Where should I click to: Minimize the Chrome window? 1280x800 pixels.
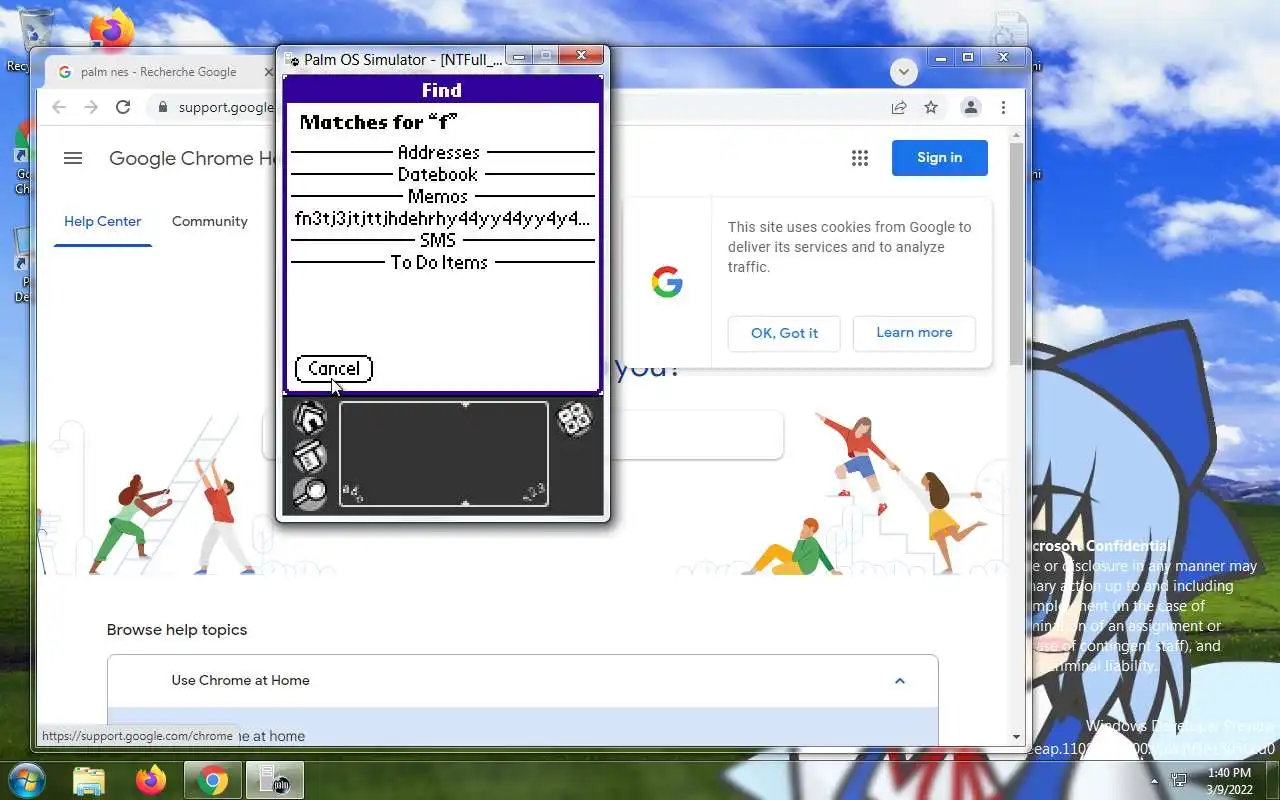pos(941,58)
